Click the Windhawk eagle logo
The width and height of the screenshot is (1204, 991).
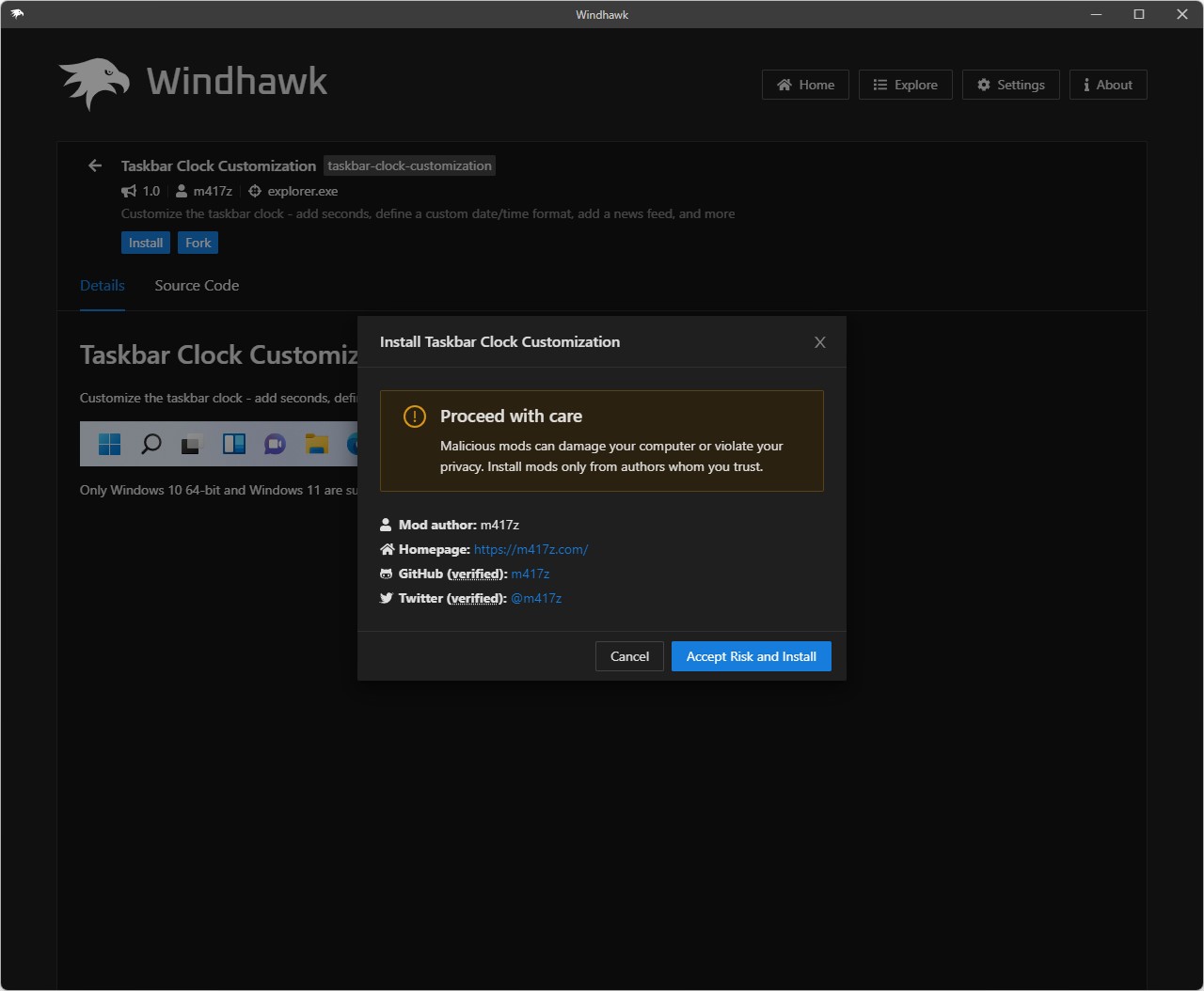click(94, 82)
